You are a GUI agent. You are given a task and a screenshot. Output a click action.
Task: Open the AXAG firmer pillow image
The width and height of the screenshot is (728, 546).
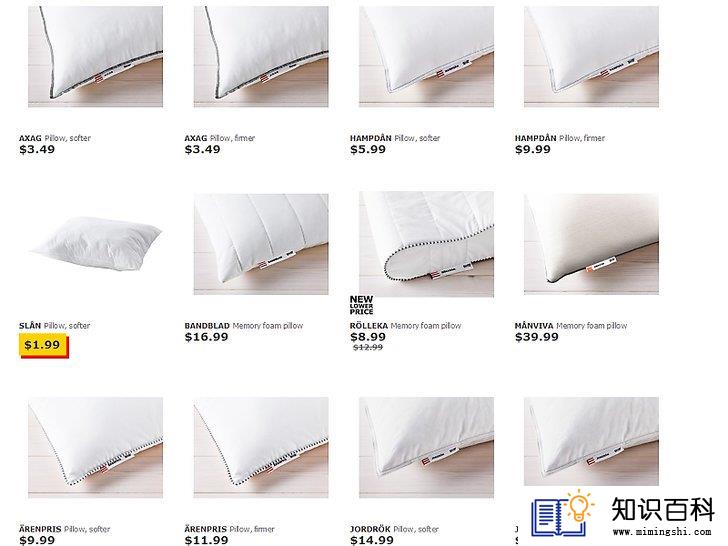pyautogui.click(x=261, y=57)
